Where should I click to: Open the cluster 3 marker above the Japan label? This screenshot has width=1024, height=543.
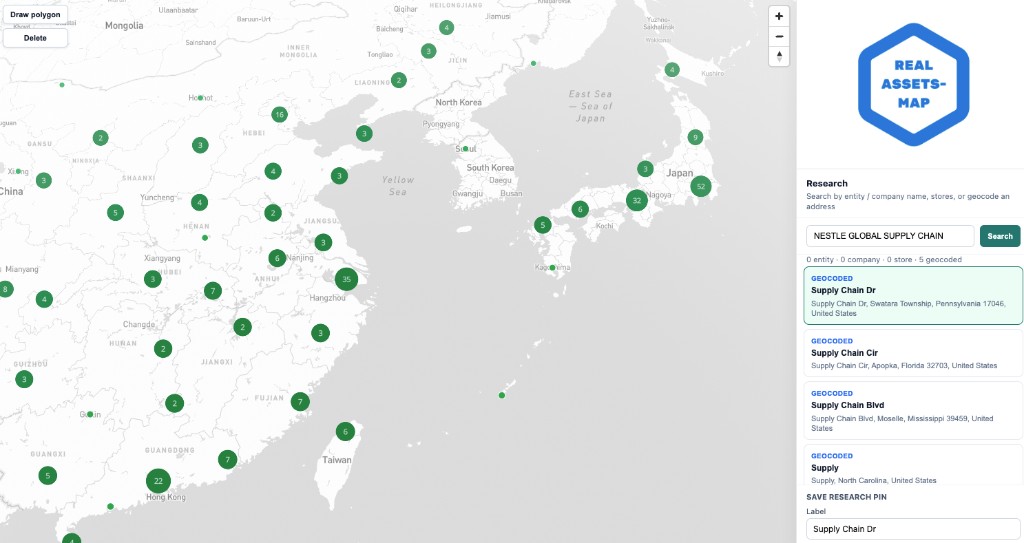click(x=645, y=169)
